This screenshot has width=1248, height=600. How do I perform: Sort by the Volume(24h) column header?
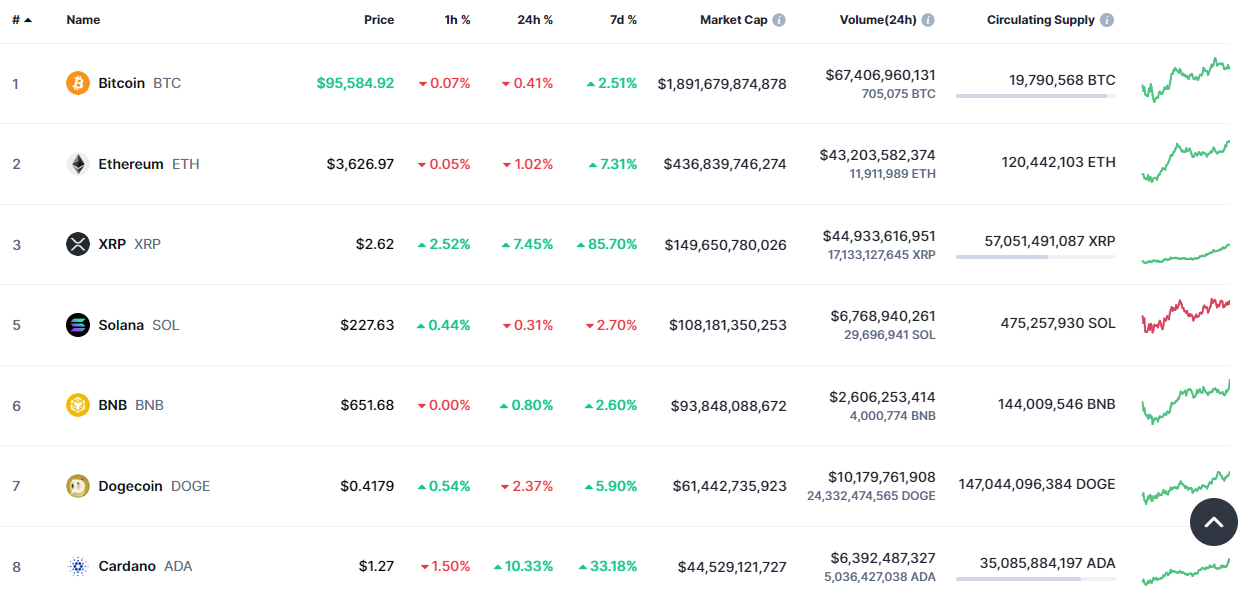click(x=878, y=20)
